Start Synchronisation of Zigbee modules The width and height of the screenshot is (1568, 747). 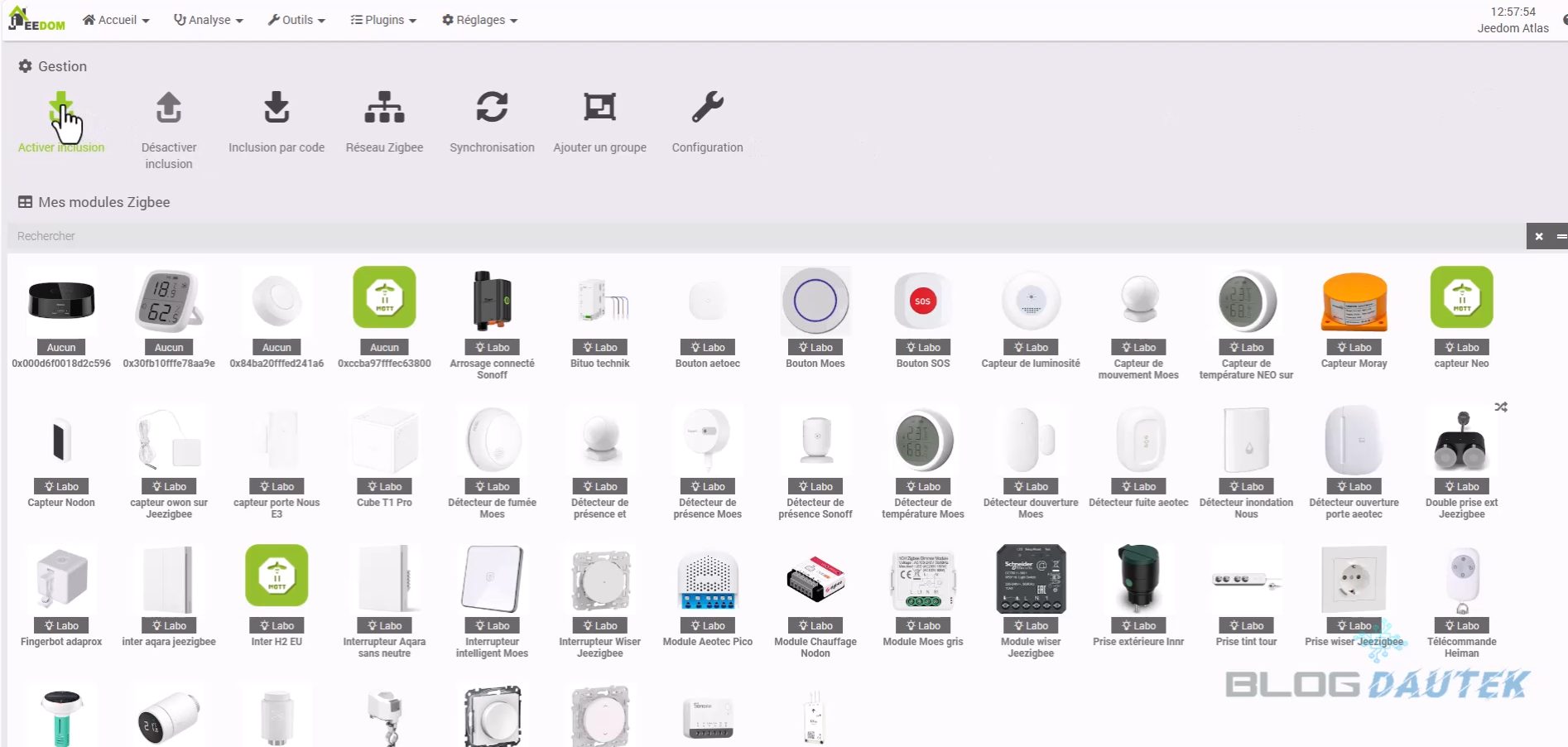point(492,108)
